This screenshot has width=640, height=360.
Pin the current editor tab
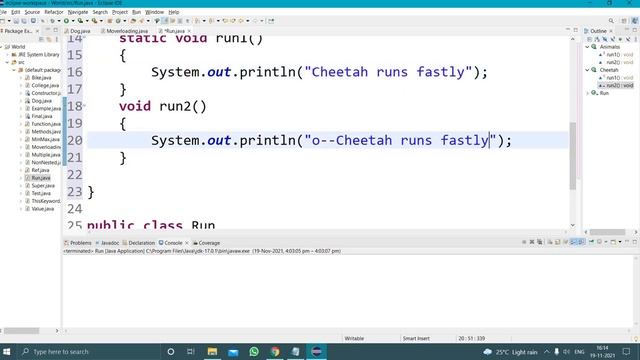click(271, 21)
